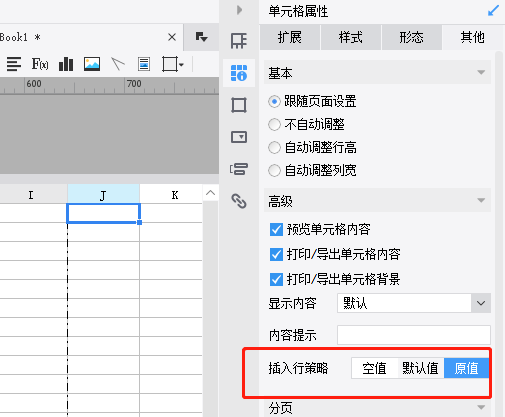Click the selected cell in column J

103,213
